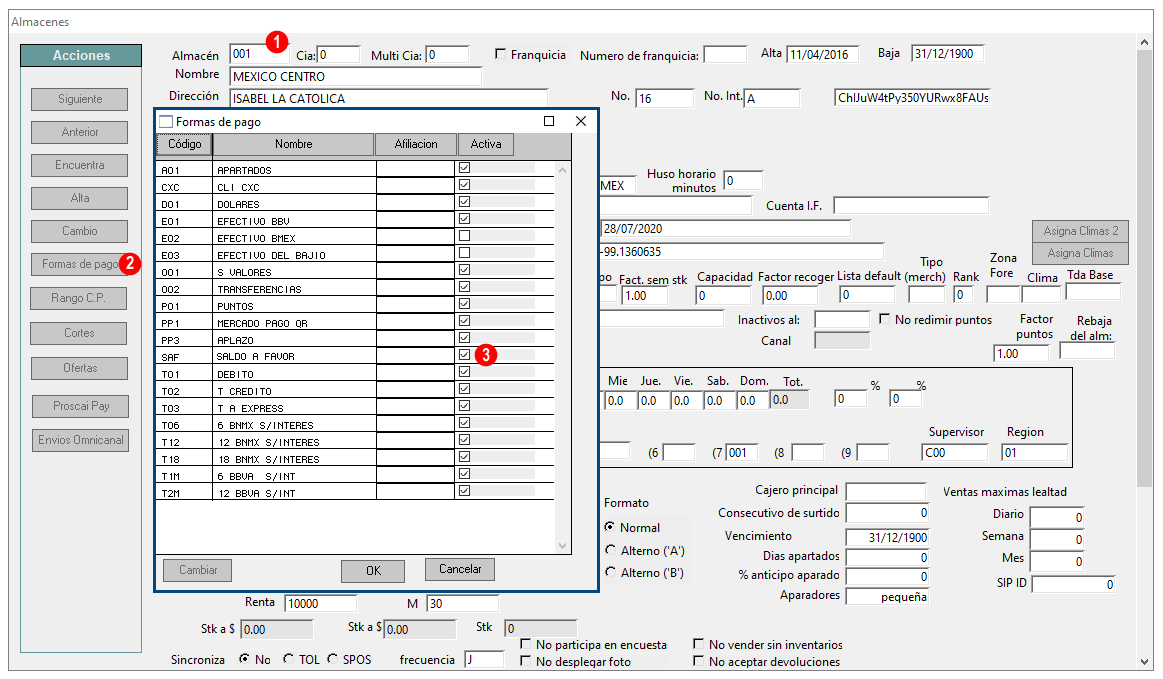Open the Rango C.P. action

click(79, 298)
